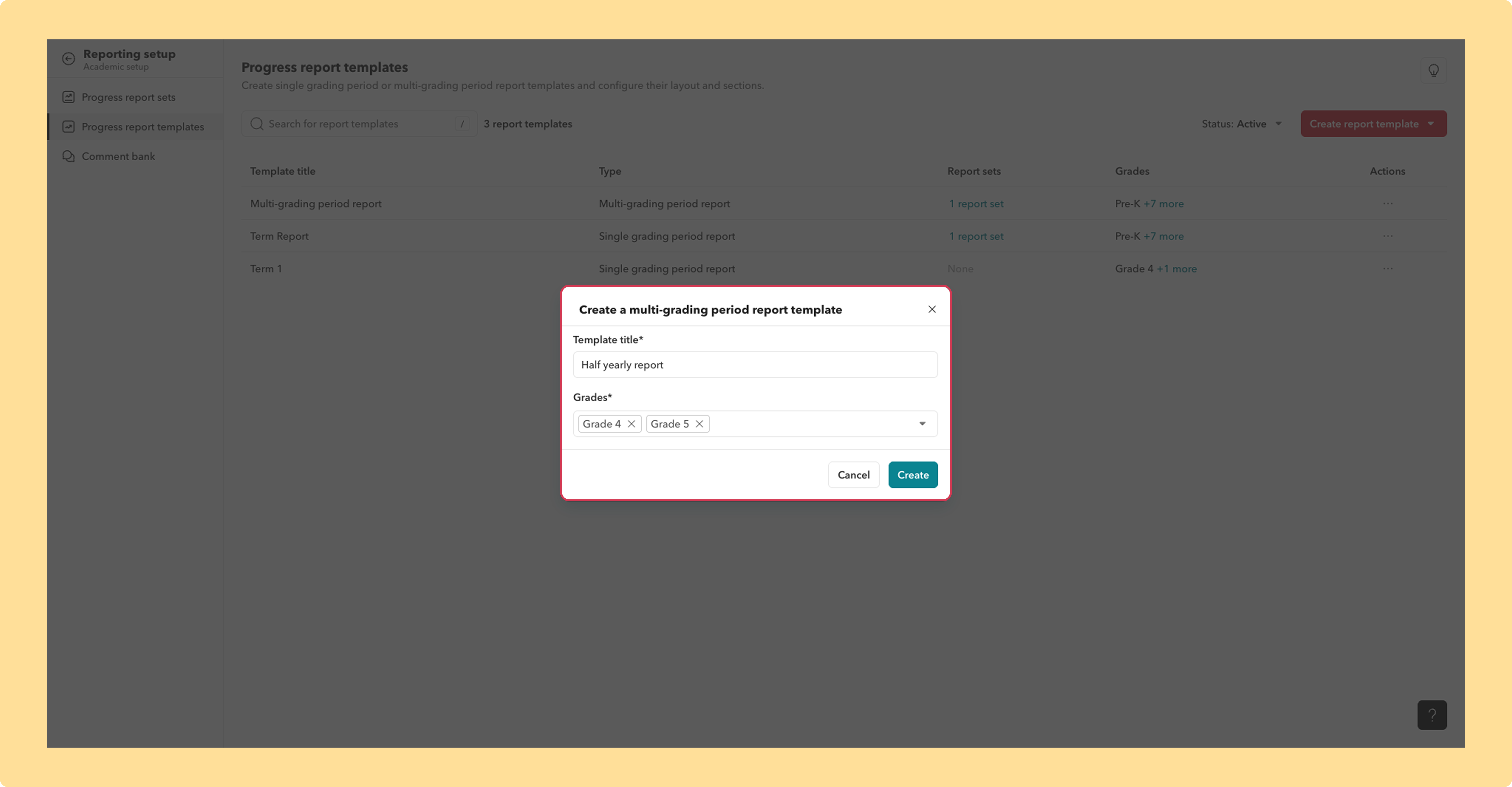Select the Multi-grading period report template title
The image size is (1512, 787).
pyautogui.click(x=316, y=204)
